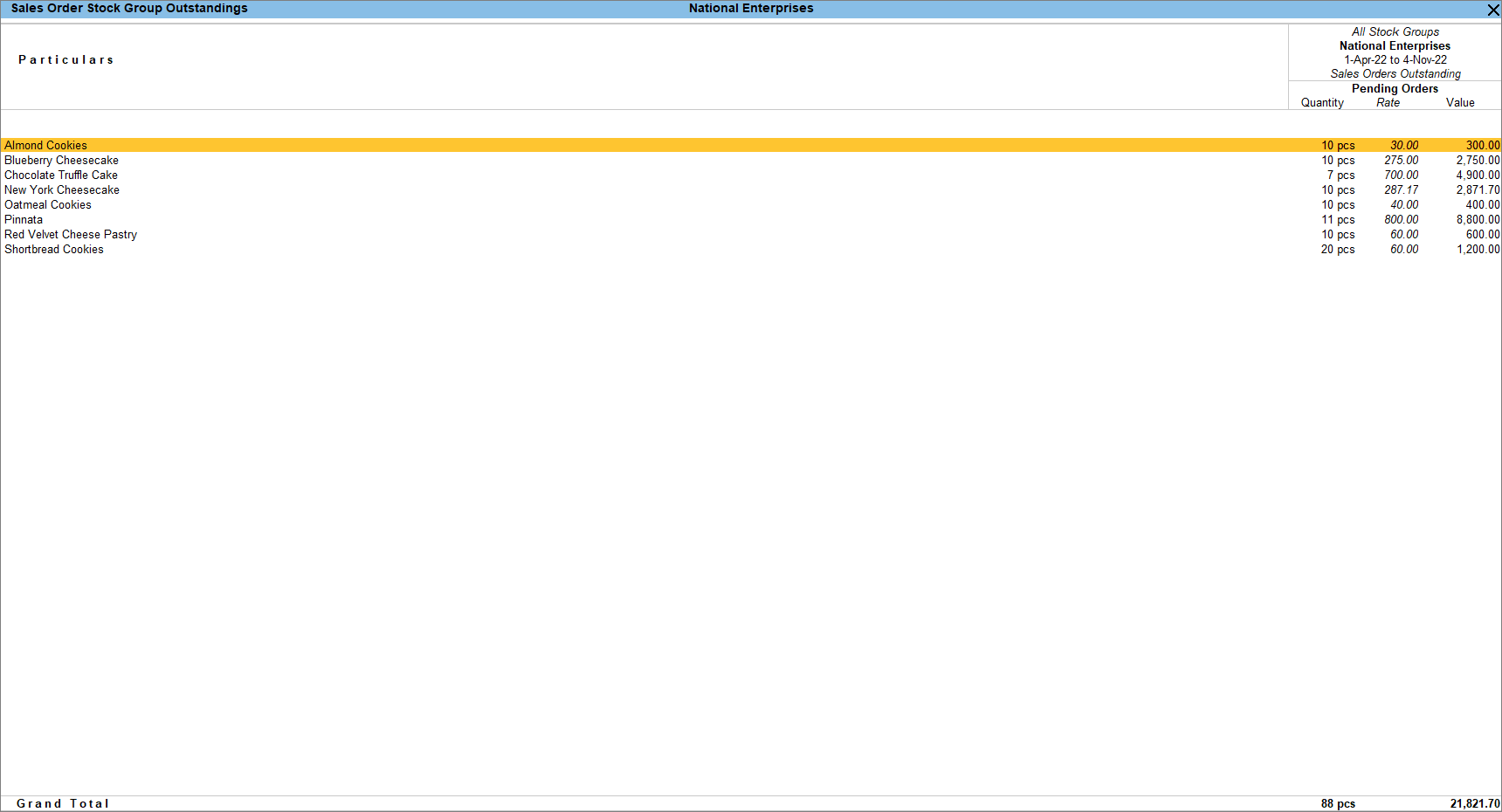The image size is (1502, 812).
Task: Click the Particulars column header
Action: (66, 60)
